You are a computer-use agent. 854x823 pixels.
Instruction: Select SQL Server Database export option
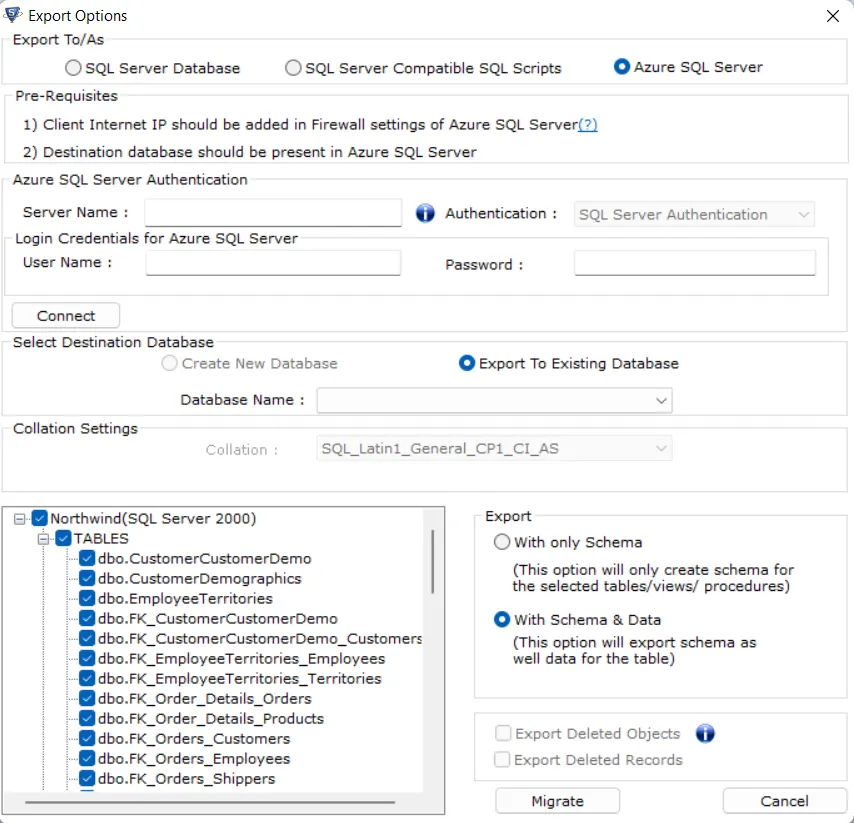pyautogui.click(x=73, y=68)
